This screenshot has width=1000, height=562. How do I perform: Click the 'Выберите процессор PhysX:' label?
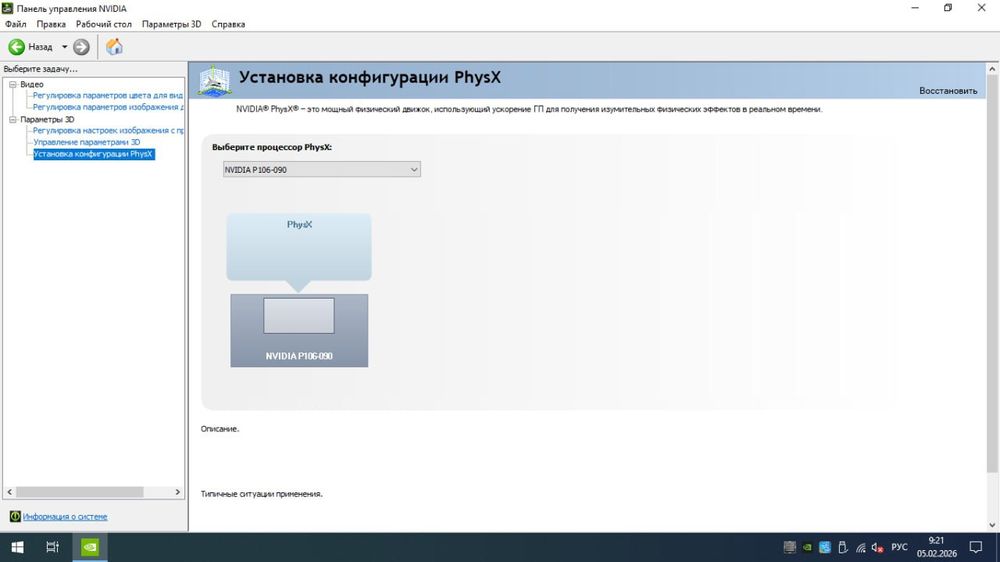click(272, 147)
